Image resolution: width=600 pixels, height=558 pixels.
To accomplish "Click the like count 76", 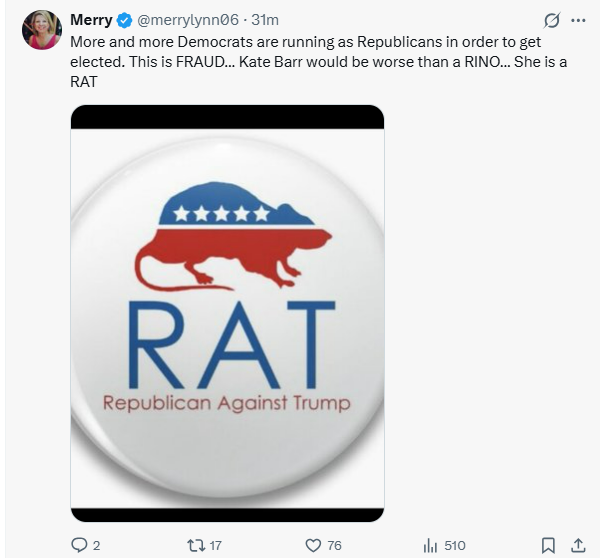I will click(334, 545).
